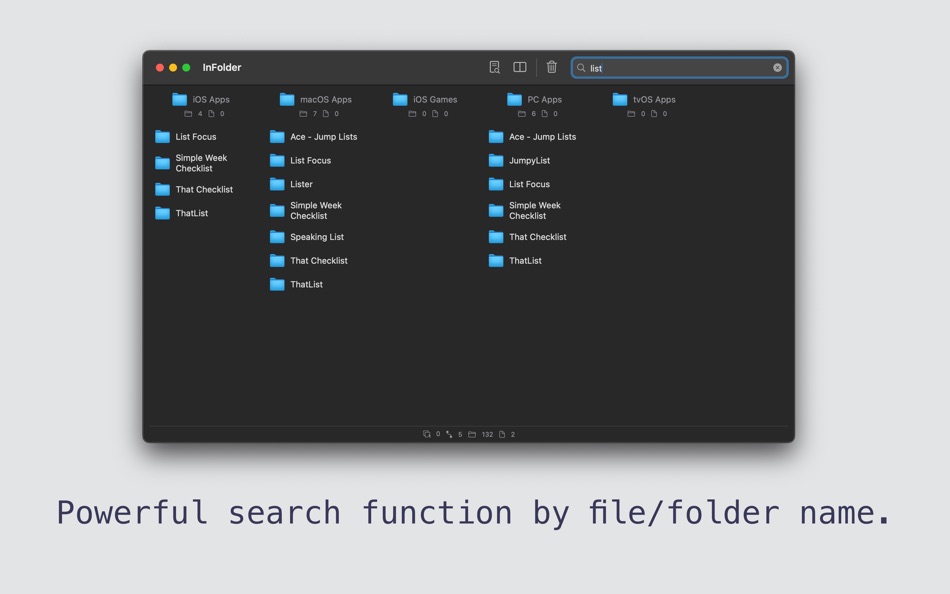Click the file counter icon in the status bar
The image size is (950, 594).
pos(501,434)
